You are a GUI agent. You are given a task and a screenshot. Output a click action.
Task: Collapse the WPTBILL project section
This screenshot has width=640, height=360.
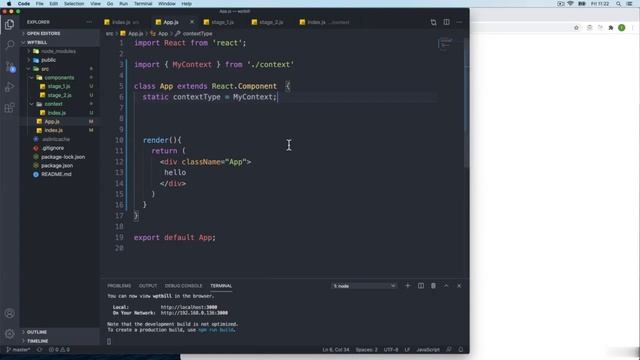[60, 42]
